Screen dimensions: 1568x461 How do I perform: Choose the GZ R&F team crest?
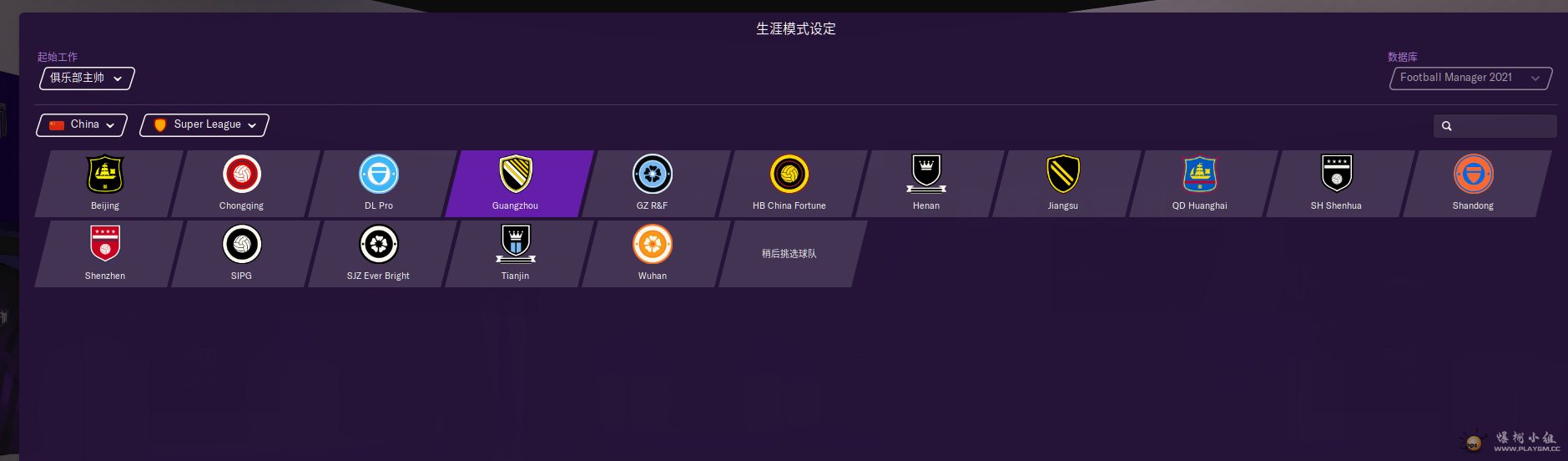coord(653,174)
